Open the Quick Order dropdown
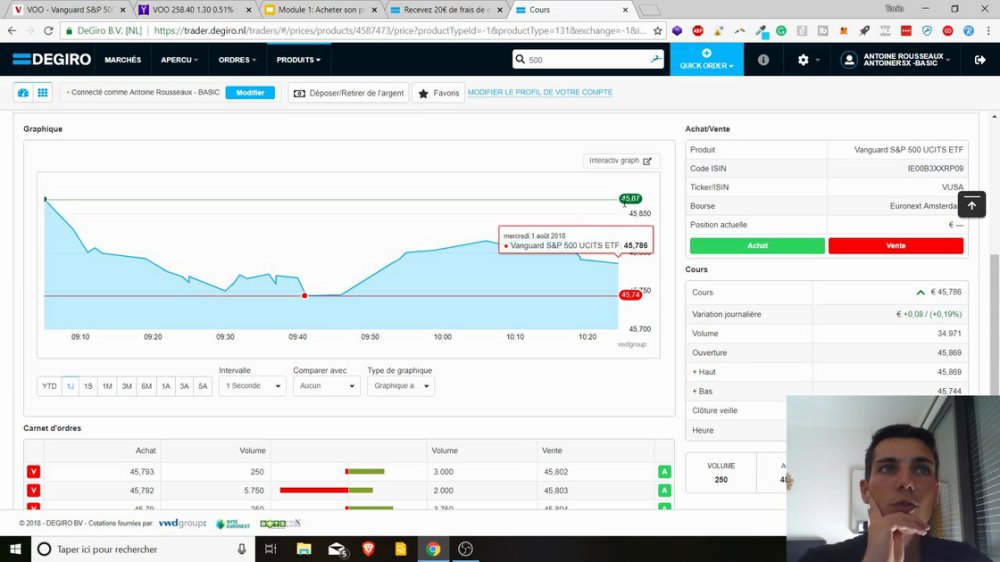Viewport: 1000px width, 562px height. pyautogui.click(x=707, y=59)
